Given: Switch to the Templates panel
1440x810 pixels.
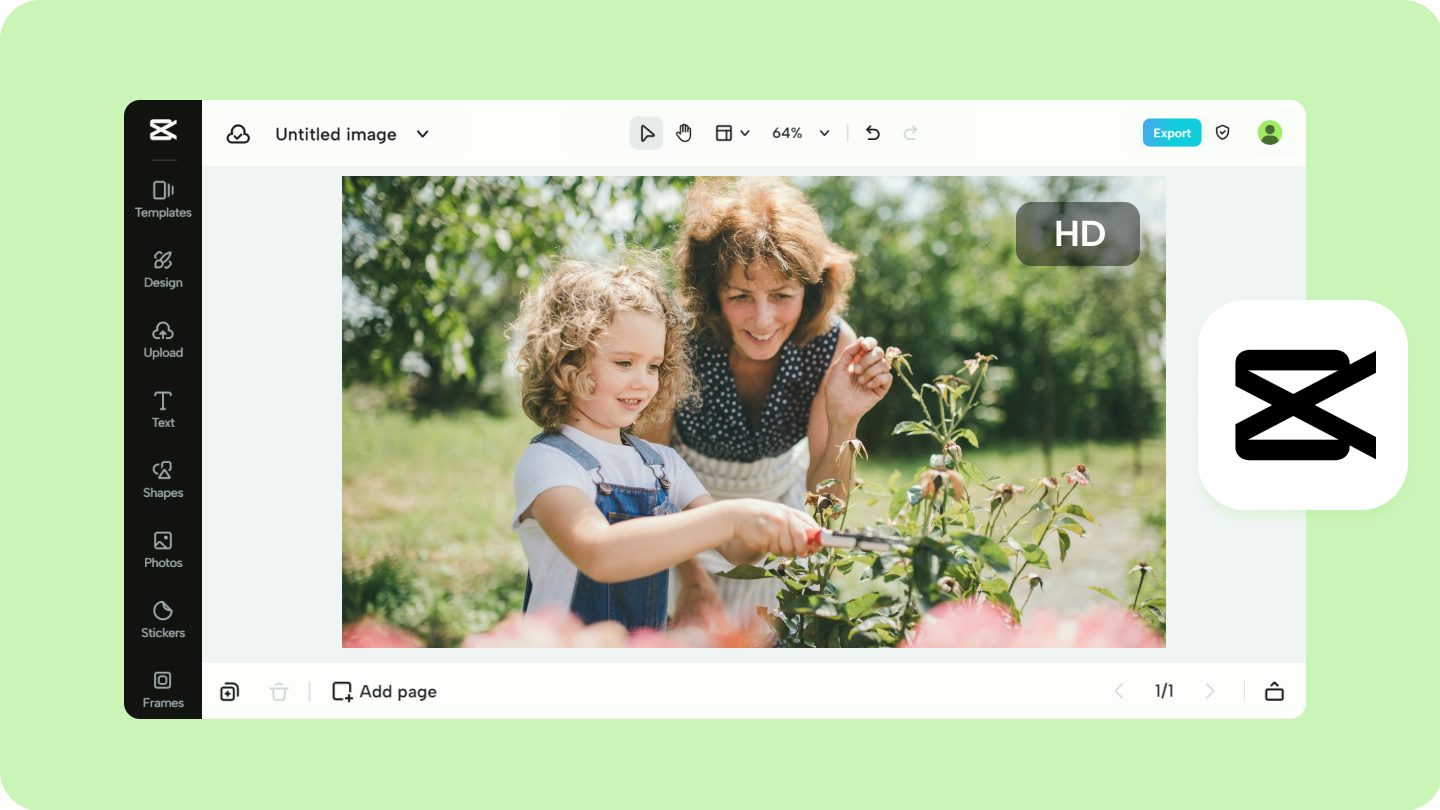Looking at the screenshot, I should (162, 198).
